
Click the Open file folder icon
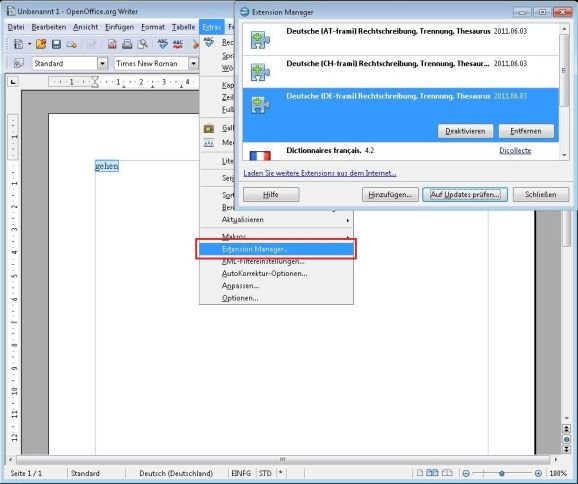tap(41, 44)
